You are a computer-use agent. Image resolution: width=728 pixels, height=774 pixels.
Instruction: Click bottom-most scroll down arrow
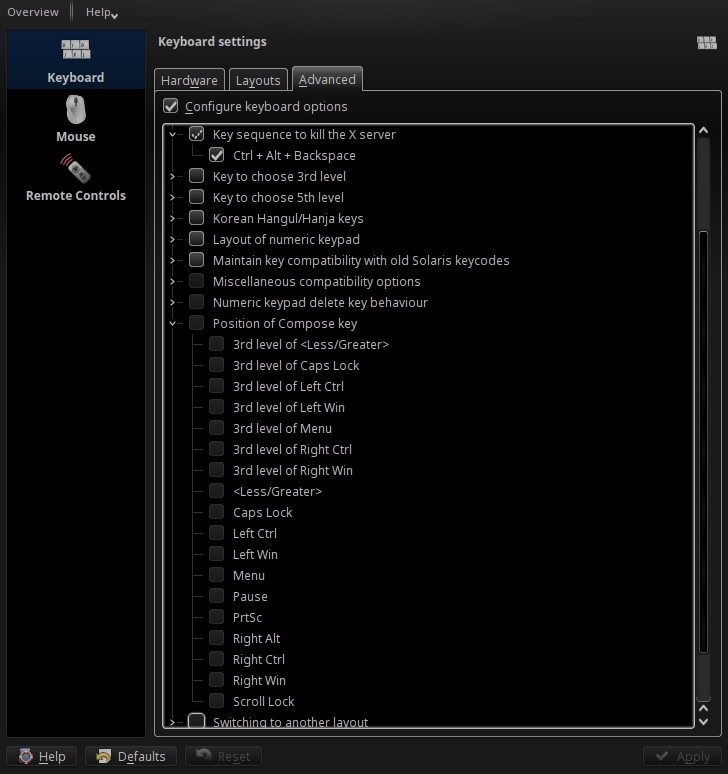click(704, 722)
